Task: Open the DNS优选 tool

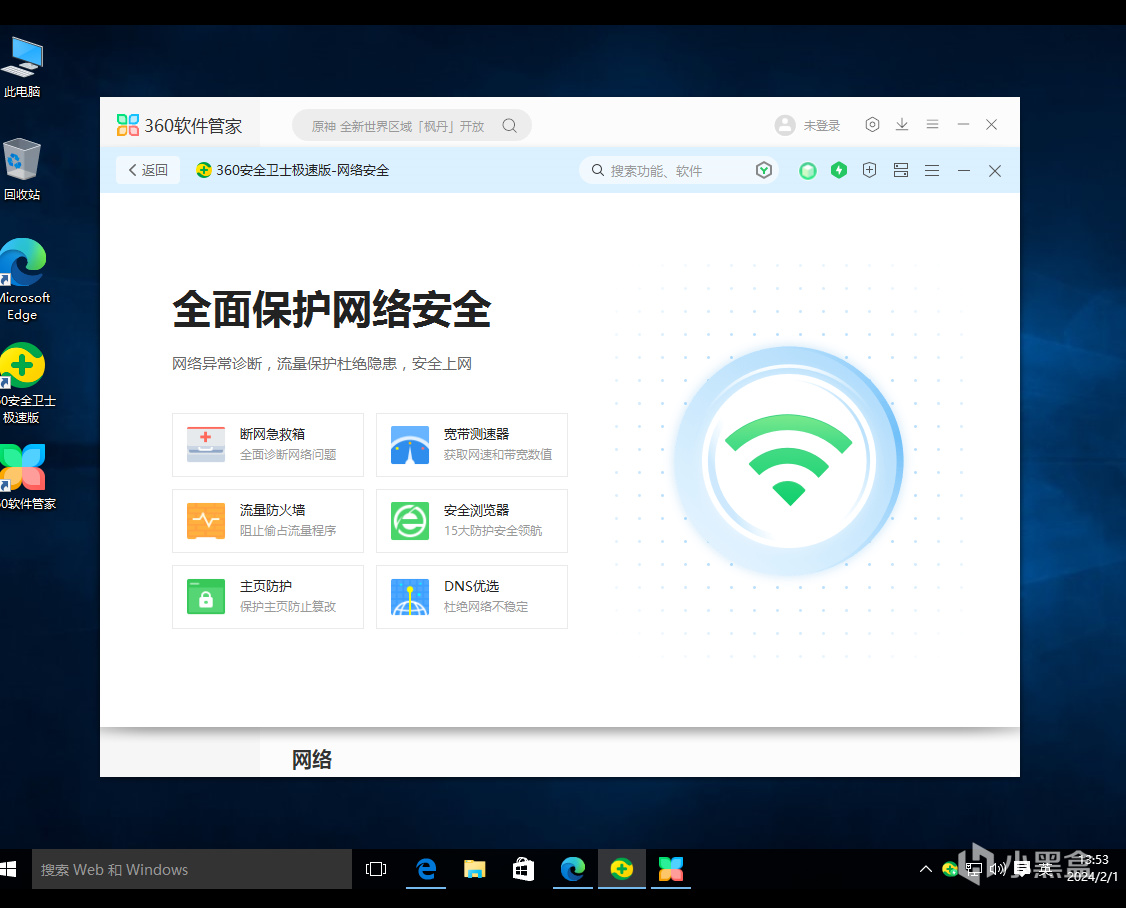Action: (472, 597)
